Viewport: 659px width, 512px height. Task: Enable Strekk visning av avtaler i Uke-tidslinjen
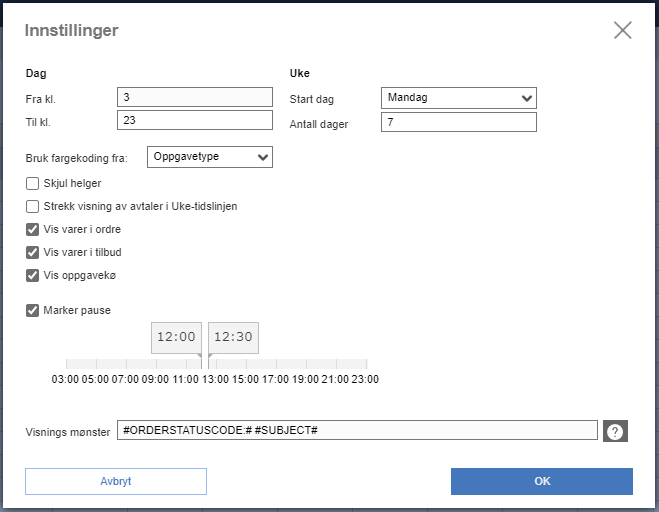32,206
